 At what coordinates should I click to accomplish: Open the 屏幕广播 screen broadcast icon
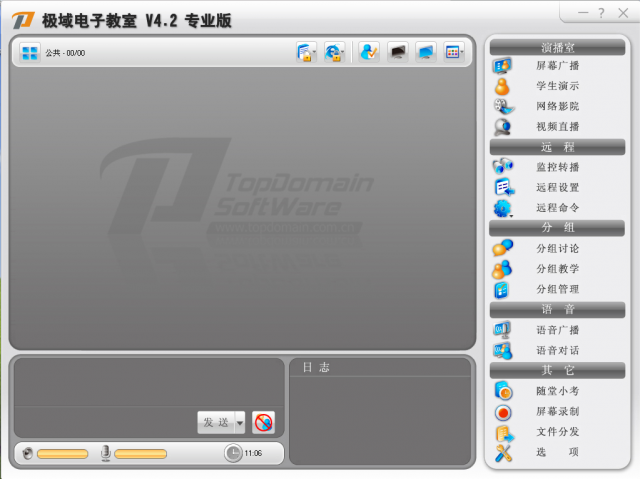(502, 66)
